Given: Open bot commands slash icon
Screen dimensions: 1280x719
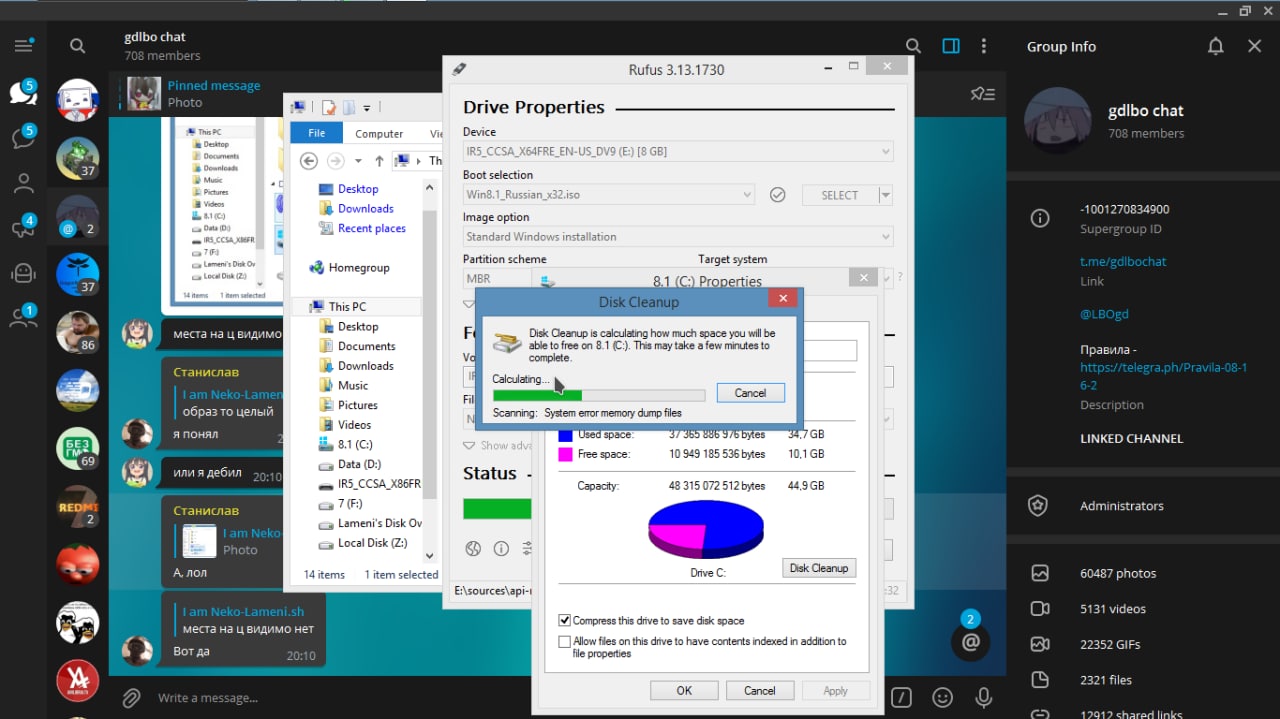Looking at the screenshot, I should pos(902,697).
